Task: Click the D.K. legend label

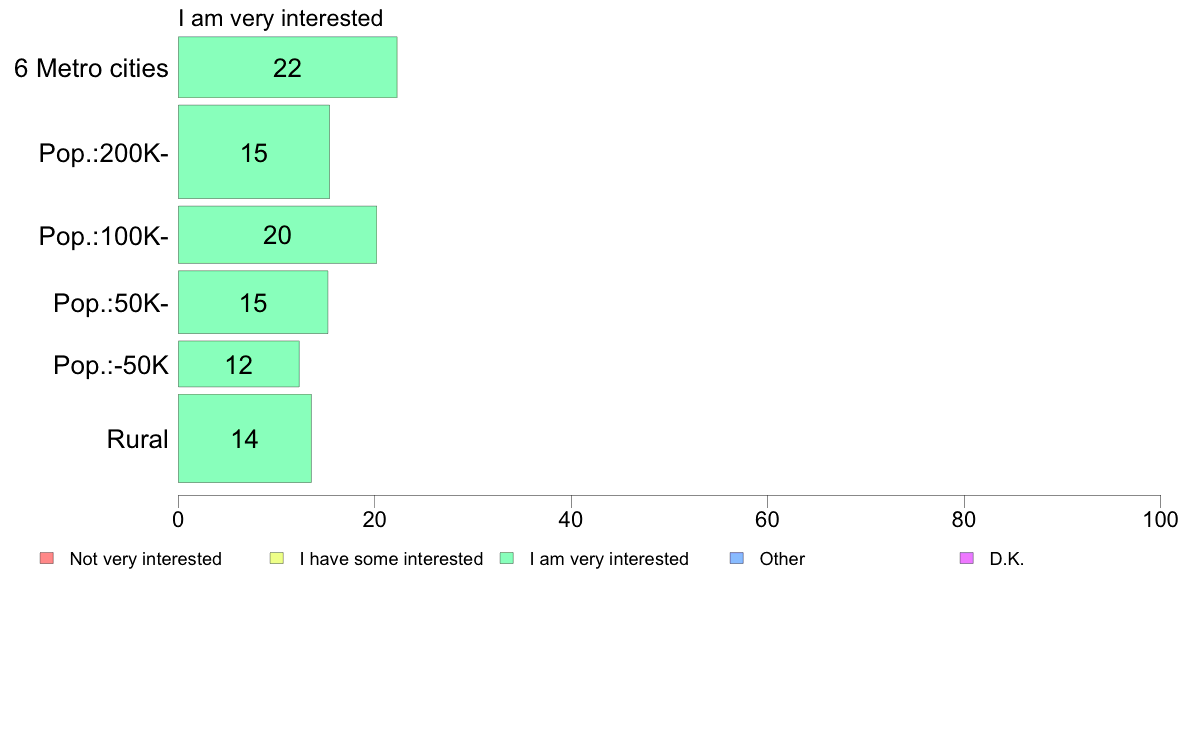Action: pos(1007,559)
